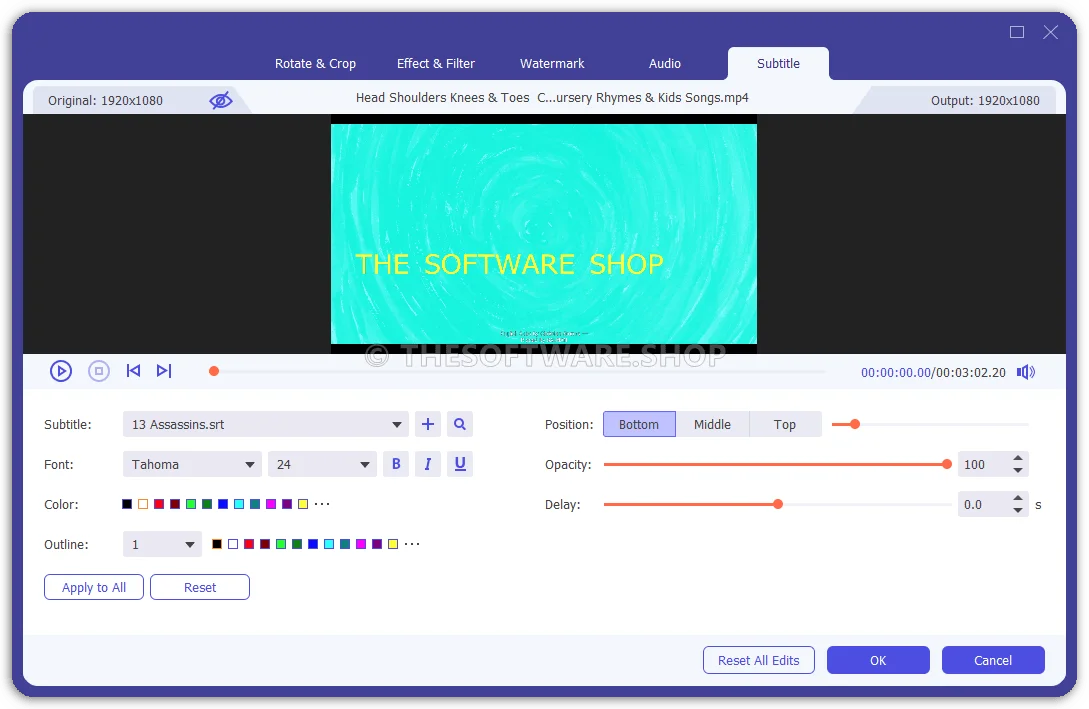Viewport: 1089px width, 709px height.
Task: Click Reset All Edits button
Action: coord(758,660)
